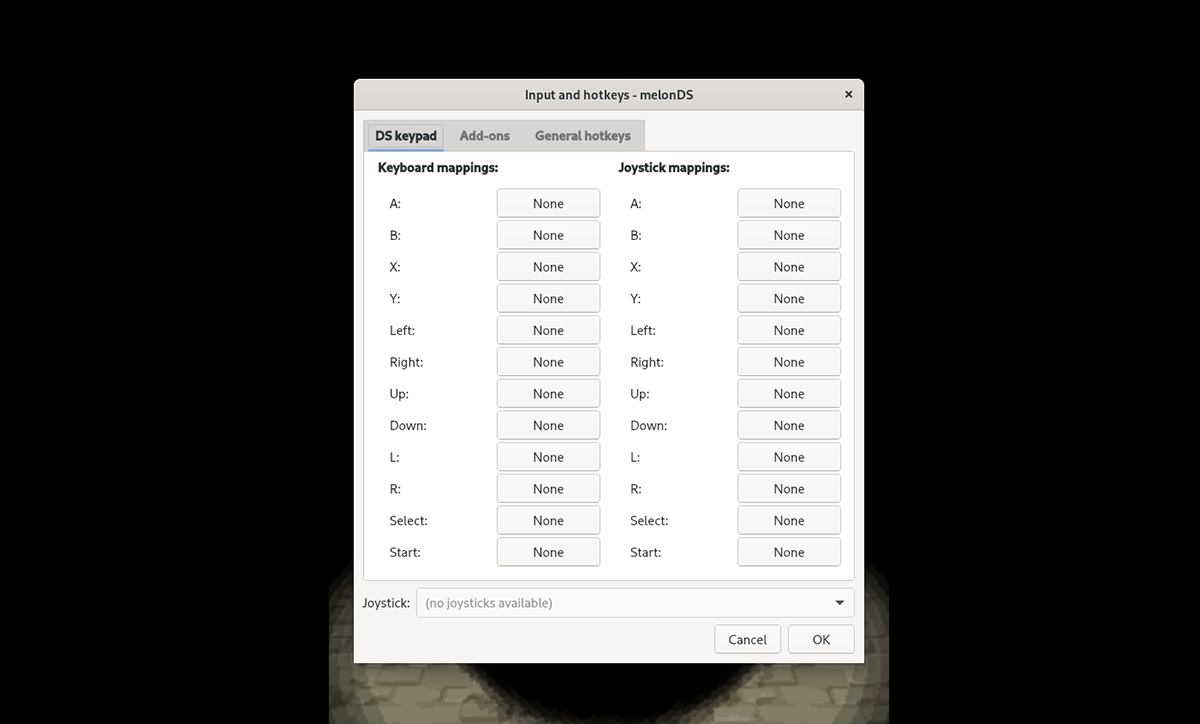Set joystick mapping for A button

[x=789, y=203]
